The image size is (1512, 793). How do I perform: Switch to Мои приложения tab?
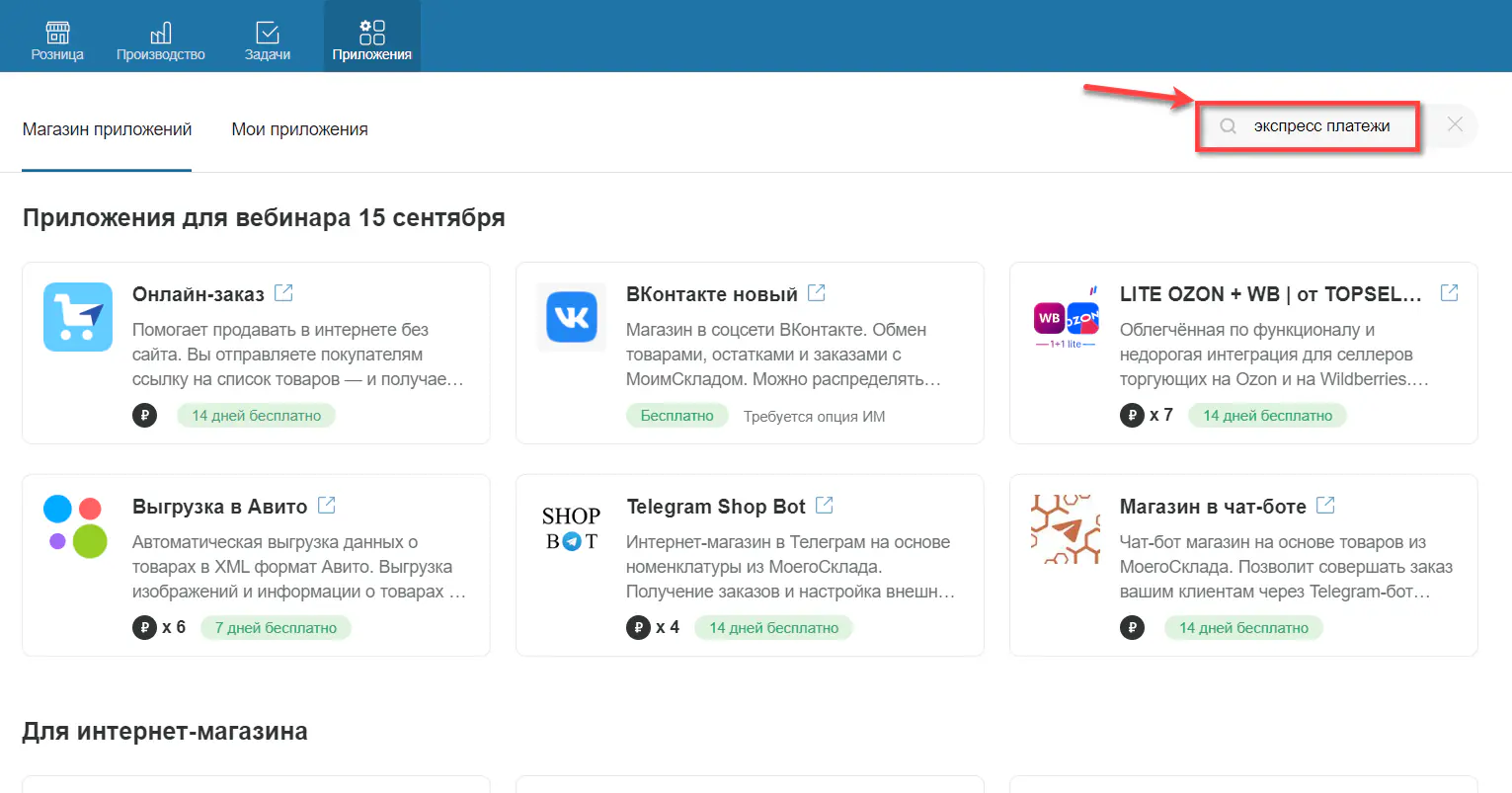(299, 129)
